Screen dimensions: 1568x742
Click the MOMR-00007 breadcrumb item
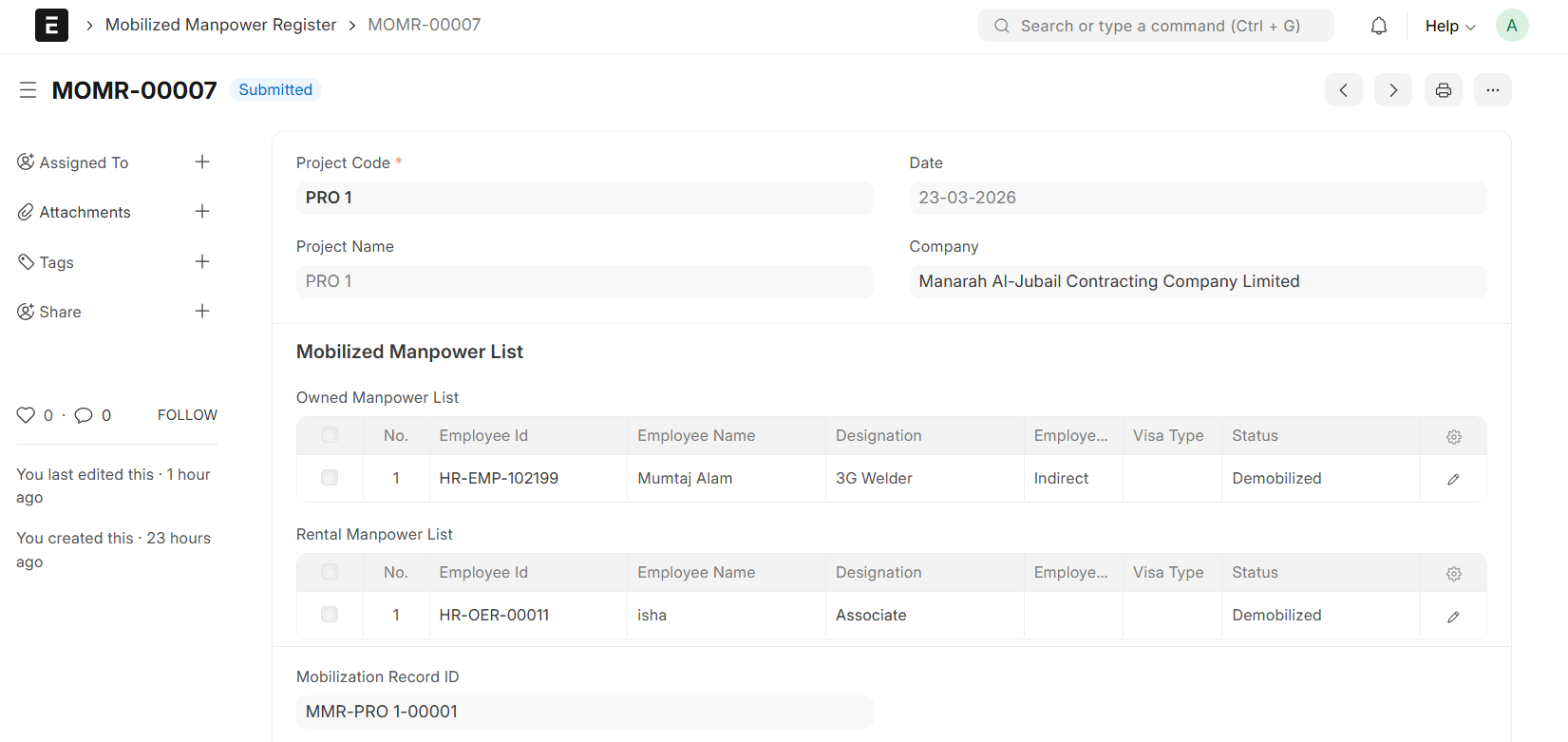tap(424, 25)
